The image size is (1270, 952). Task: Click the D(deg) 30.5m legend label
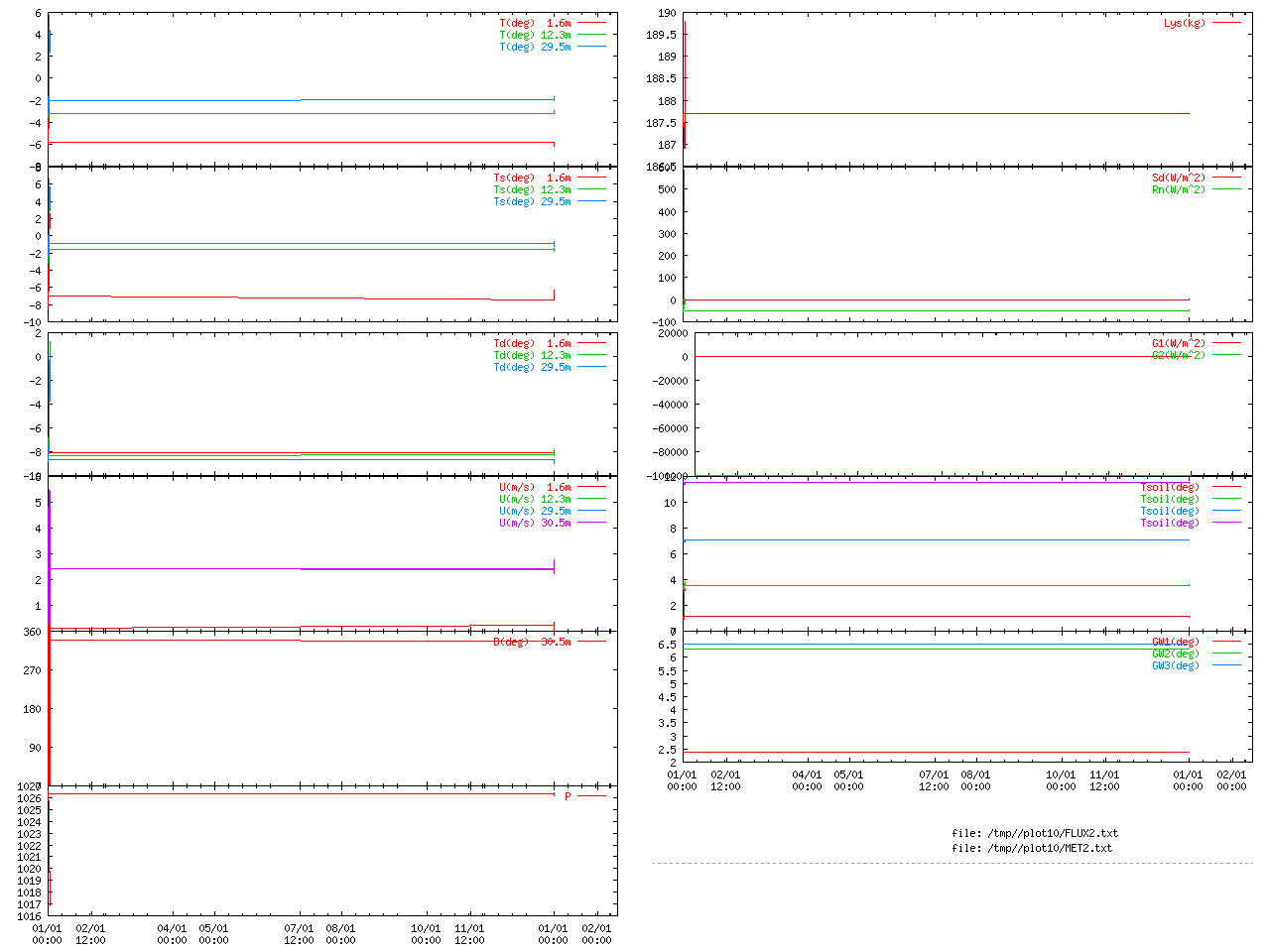click(532, 642)
